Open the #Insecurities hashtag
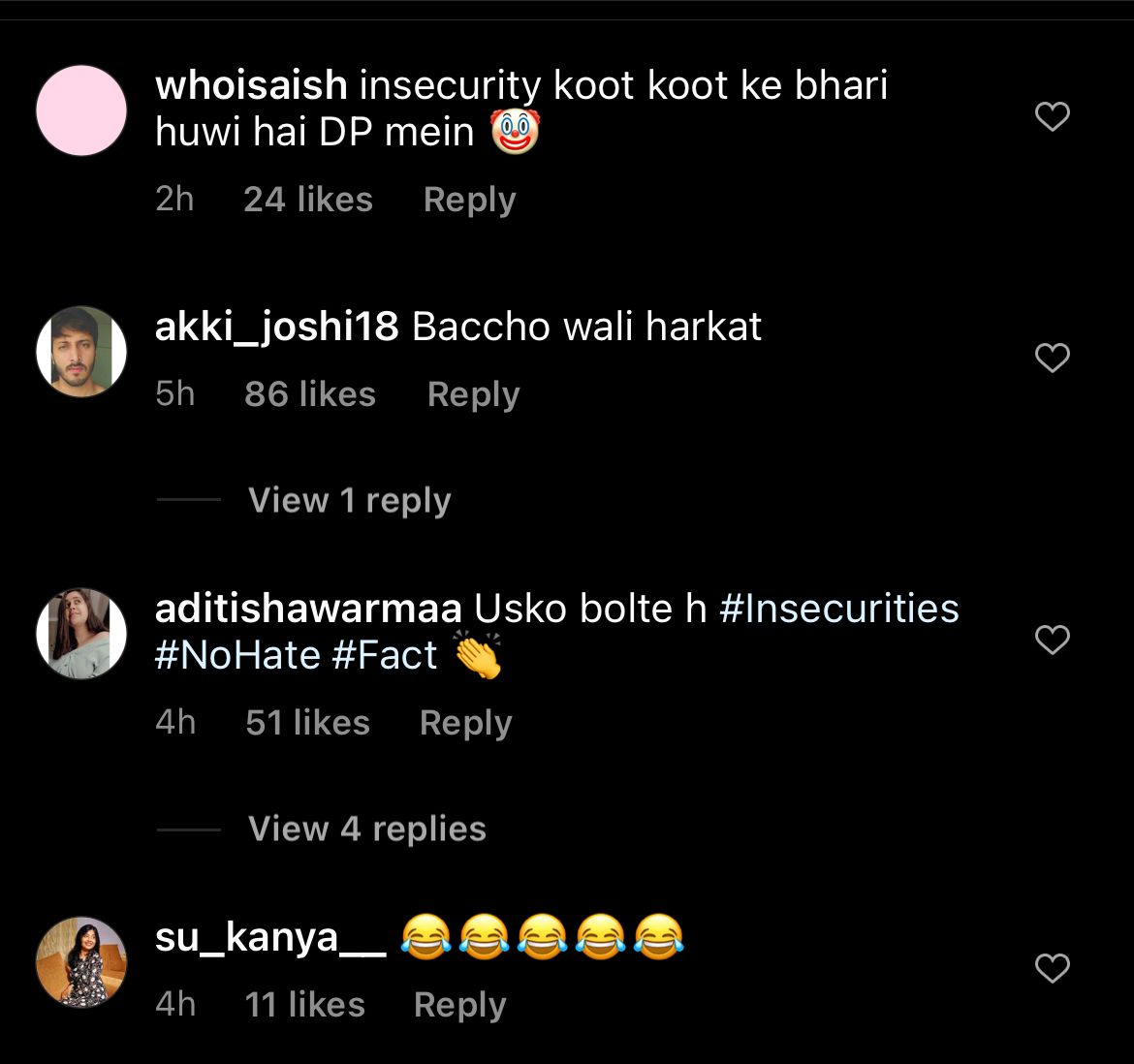Viewport: 1134px width, 1064px height. click(x=839, y=610)
